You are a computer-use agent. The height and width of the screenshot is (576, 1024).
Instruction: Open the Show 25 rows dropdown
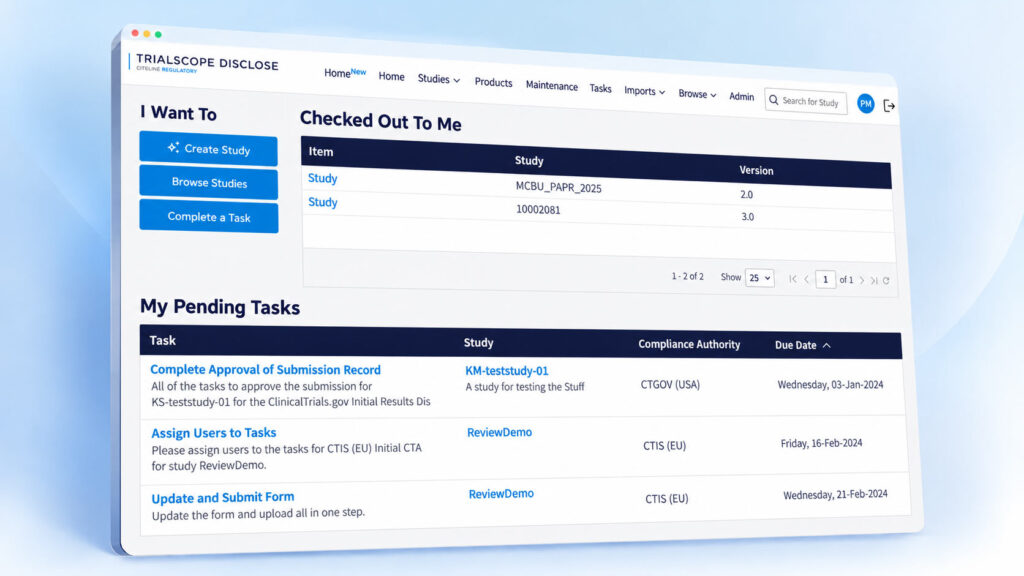point(760,278)
